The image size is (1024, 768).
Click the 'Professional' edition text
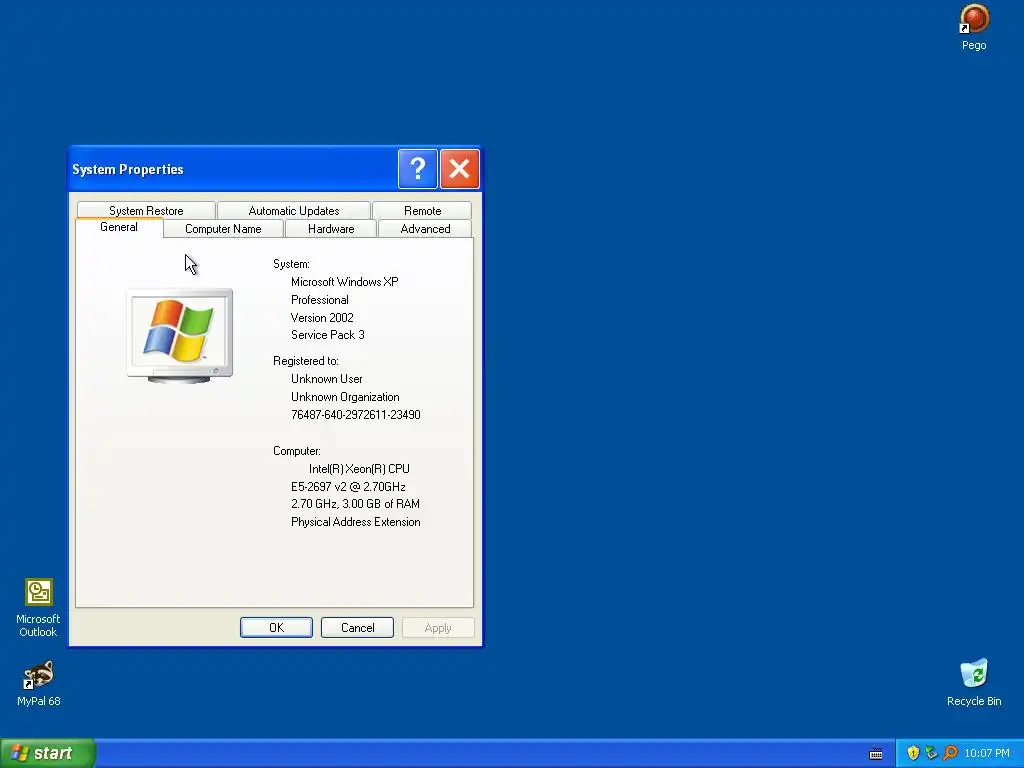320,300
